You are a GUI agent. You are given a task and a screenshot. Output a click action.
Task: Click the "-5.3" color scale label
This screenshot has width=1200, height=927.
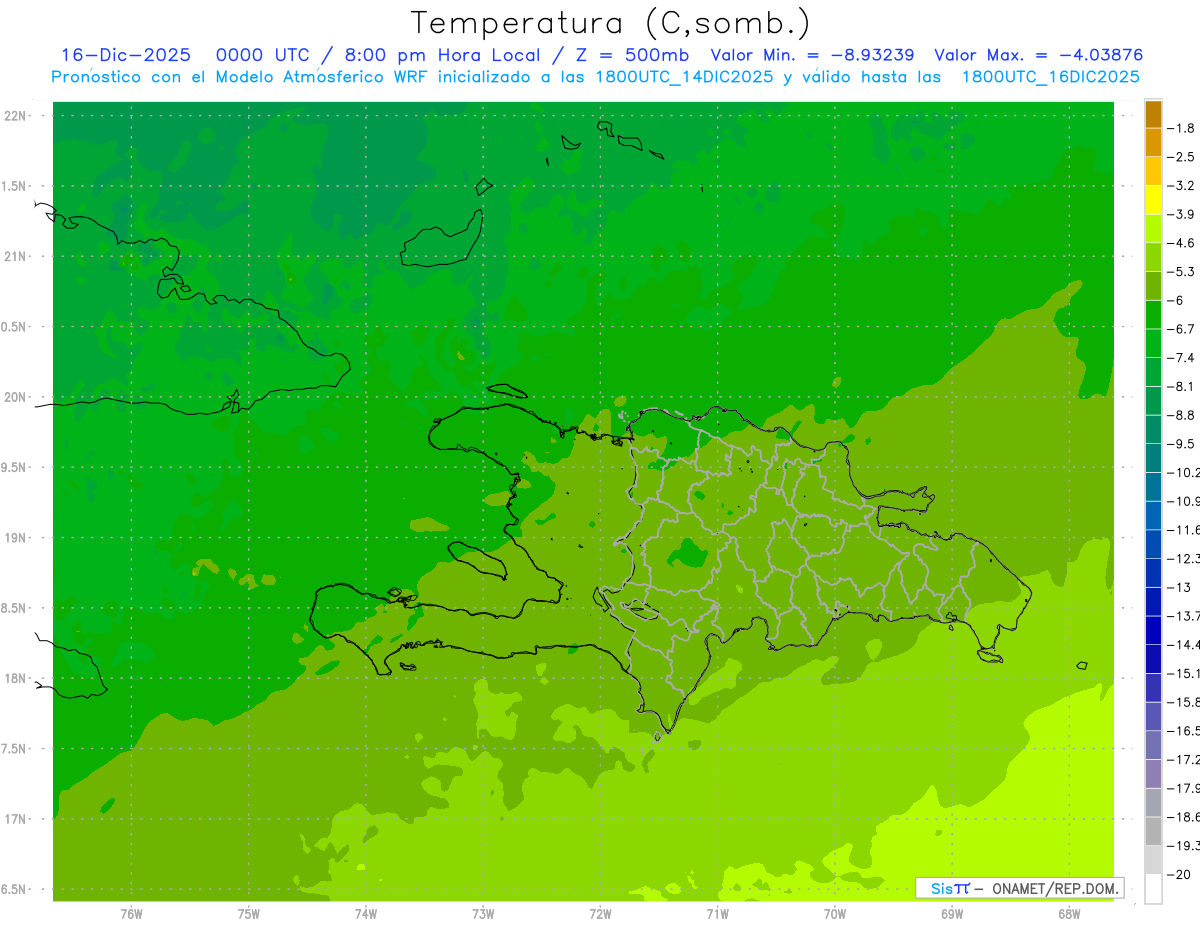coord(1181,272)
